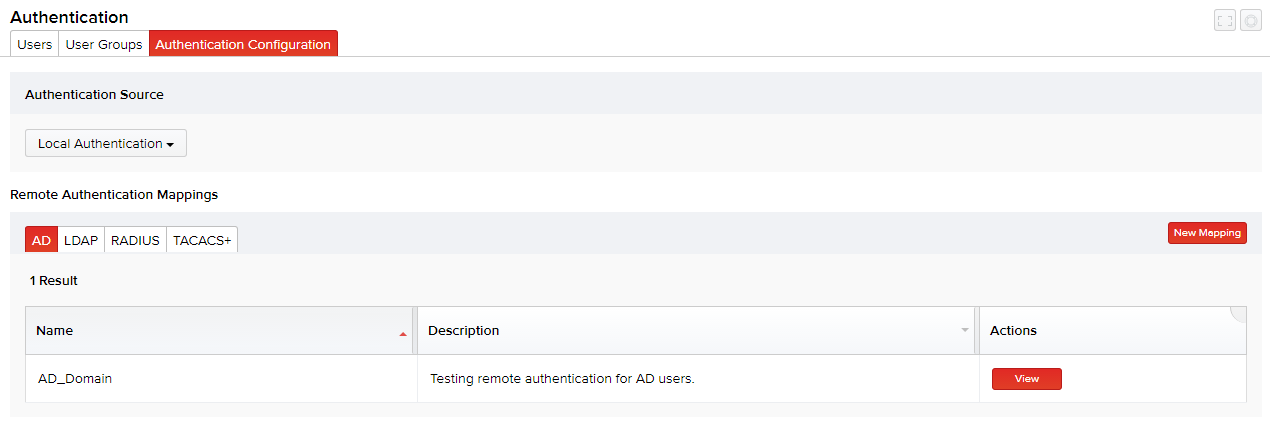Select the AD mappings tab
This screenshot has width=1270, height=426.
[41, 240]
